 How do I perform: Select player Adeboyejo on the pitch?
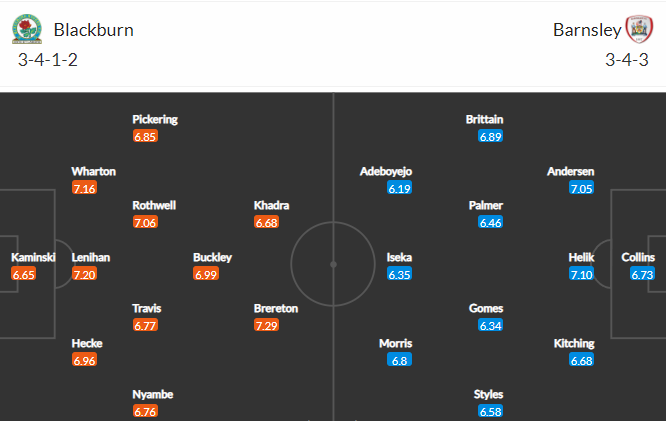coord(386,172)
